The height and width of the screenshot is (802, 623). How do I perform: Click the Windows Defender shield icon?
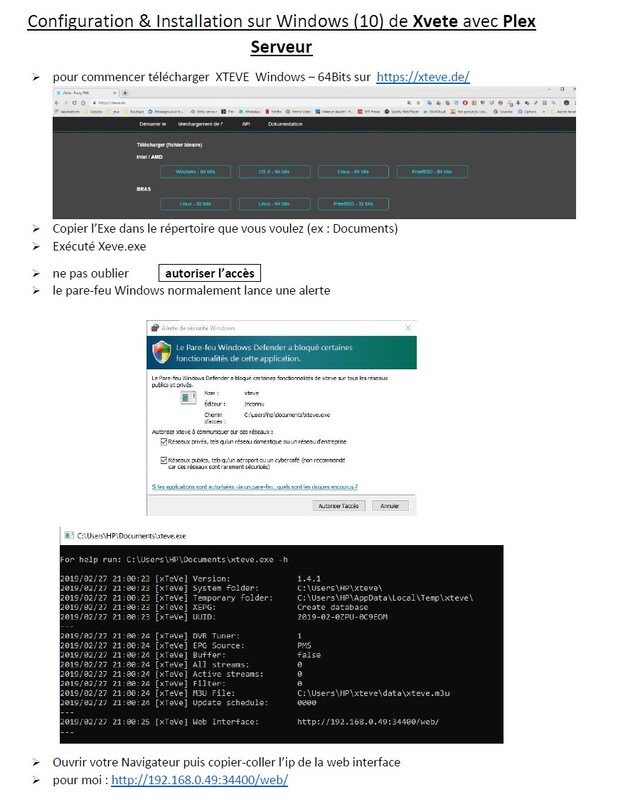pos(162,352)
